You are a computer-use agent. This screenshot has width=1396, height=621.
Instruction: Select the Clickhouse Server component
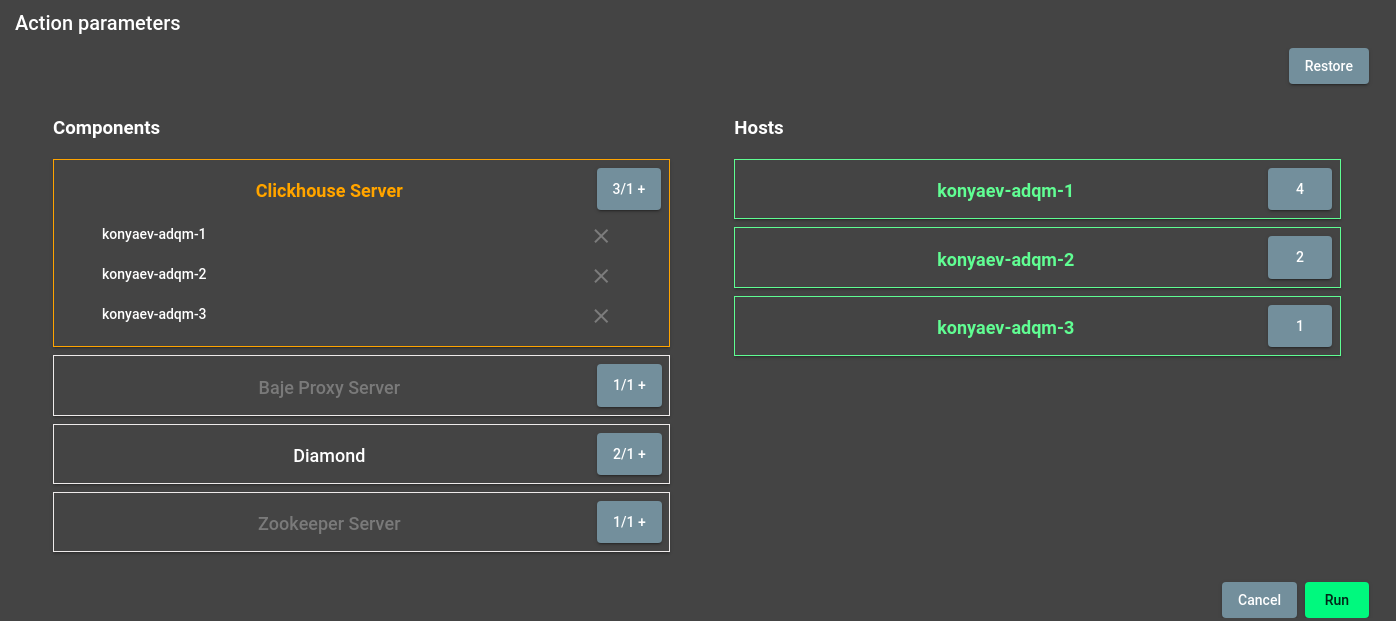coord(329,191)
